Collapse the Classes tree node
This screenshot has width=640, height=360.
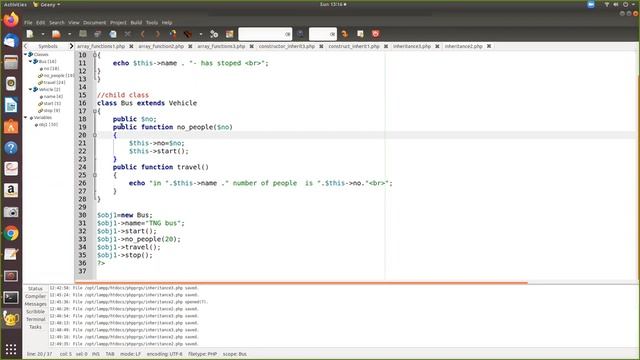tap(25, 54)
